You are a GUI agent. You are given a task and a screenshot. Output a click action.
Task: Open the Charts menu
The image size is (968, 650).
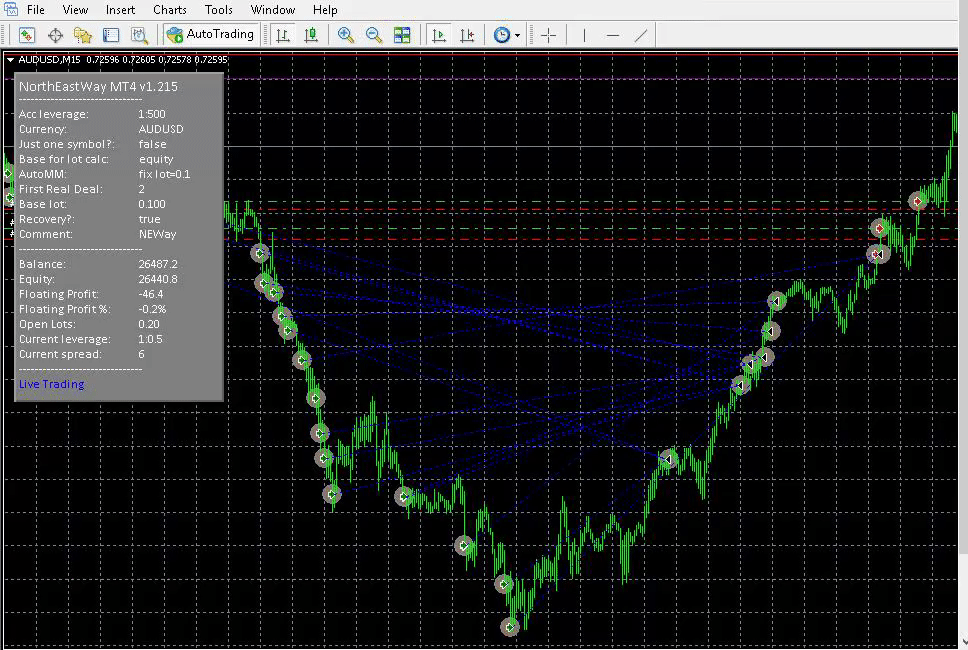click(170, 10)
